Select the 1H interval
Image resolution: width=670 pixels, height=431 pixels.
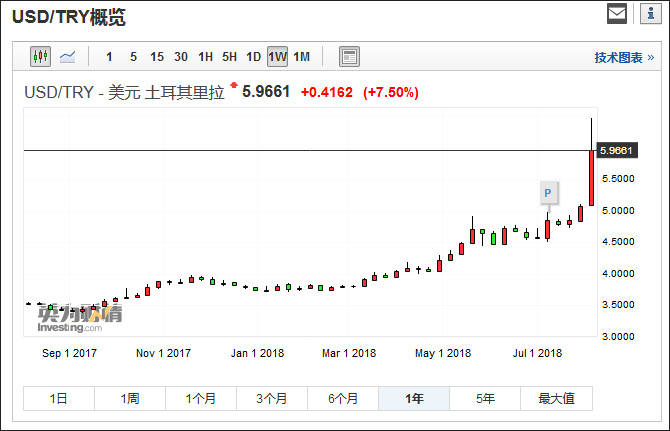point(206,57)
